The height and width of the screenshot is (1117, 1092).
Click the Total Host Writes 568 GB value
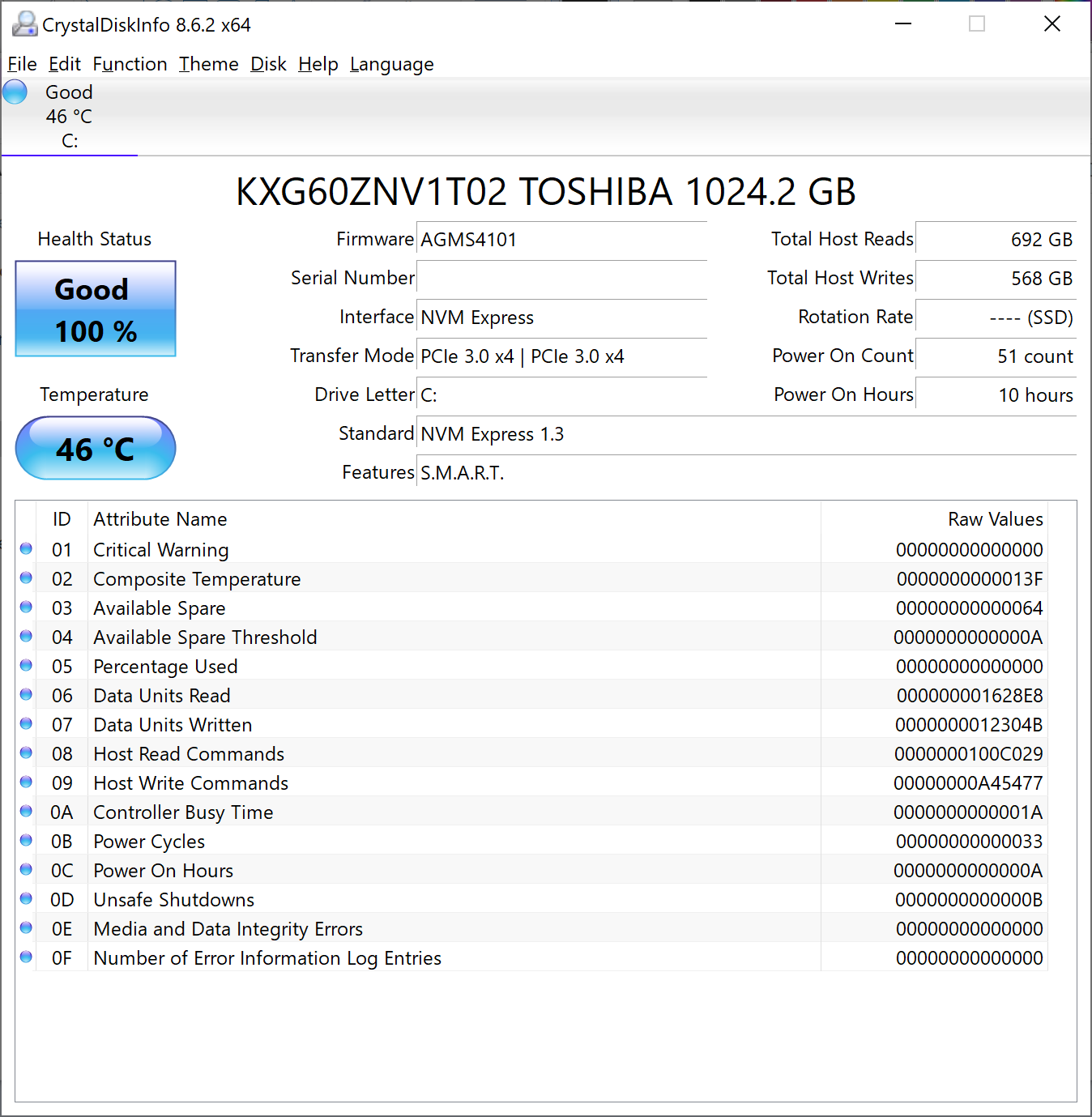point(996,279)
